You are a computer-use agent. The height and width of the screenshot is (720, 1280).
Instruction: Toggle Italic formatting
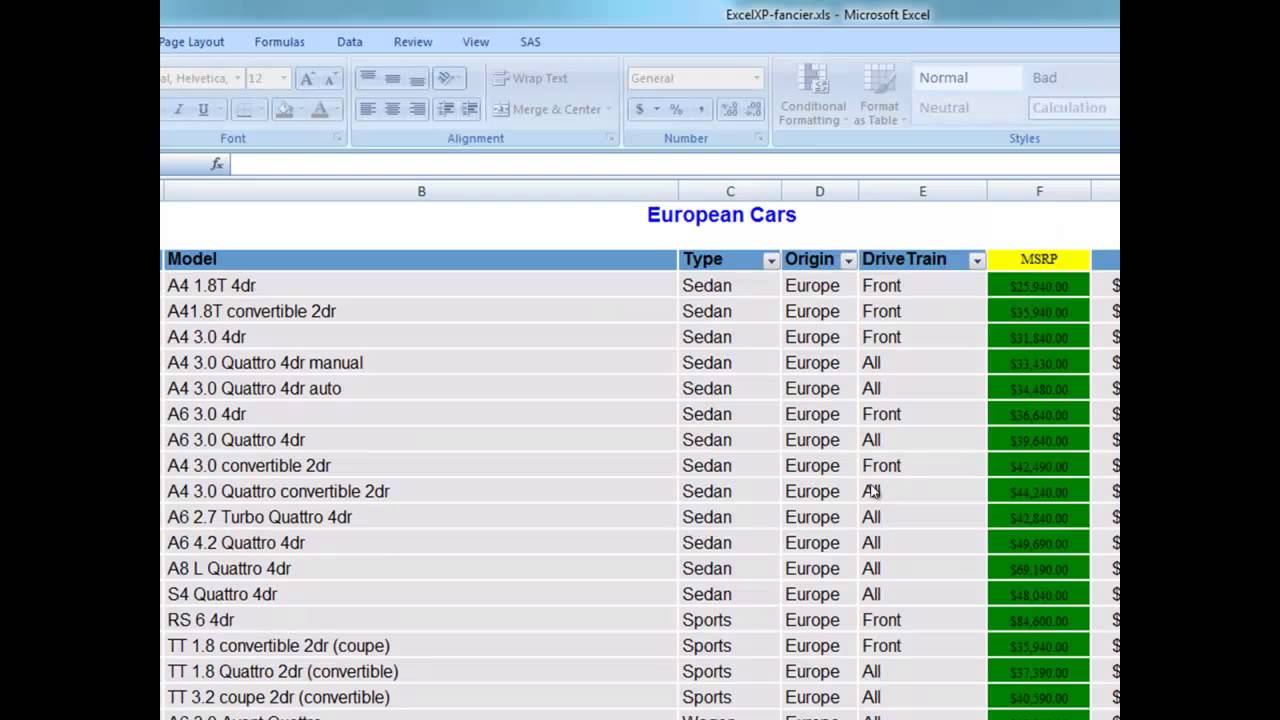[x=179, y=109]
